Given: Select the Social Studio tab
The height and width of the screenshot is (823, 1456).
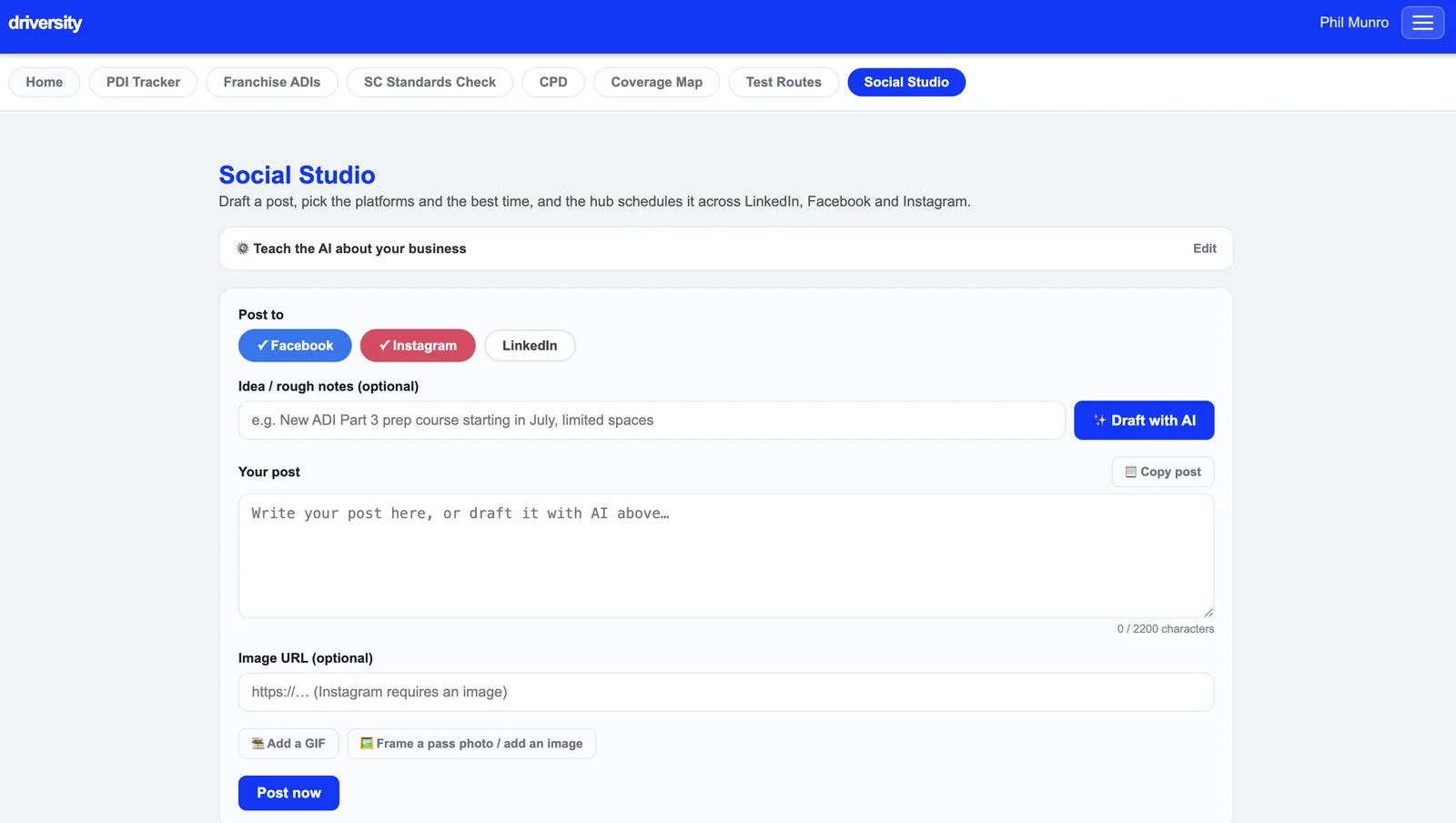Looking at the screenshot, I should (x=906, y=82).
